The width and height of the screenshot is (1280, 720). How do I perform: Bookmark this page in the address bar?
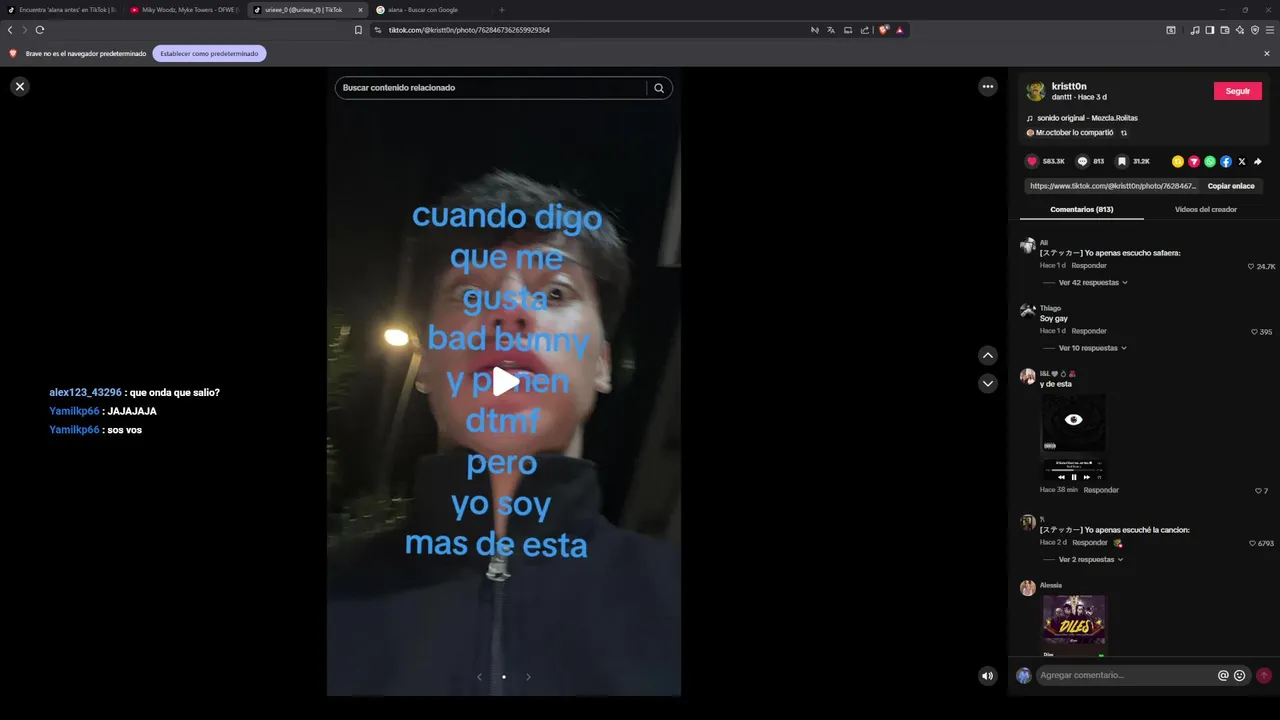point(358,30)
